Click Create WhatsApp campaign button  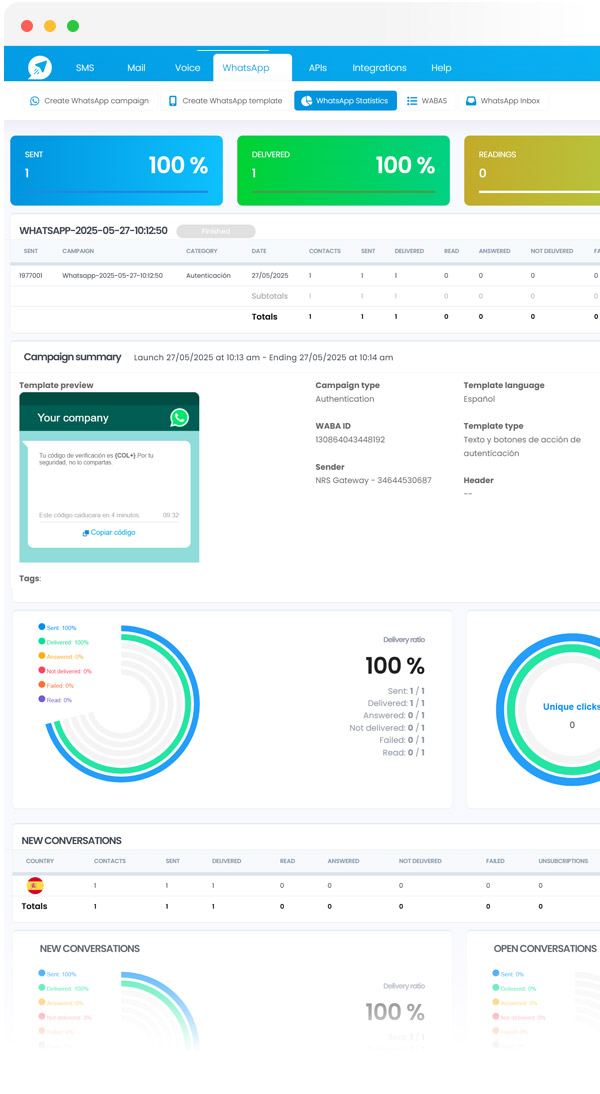[89, 100]
